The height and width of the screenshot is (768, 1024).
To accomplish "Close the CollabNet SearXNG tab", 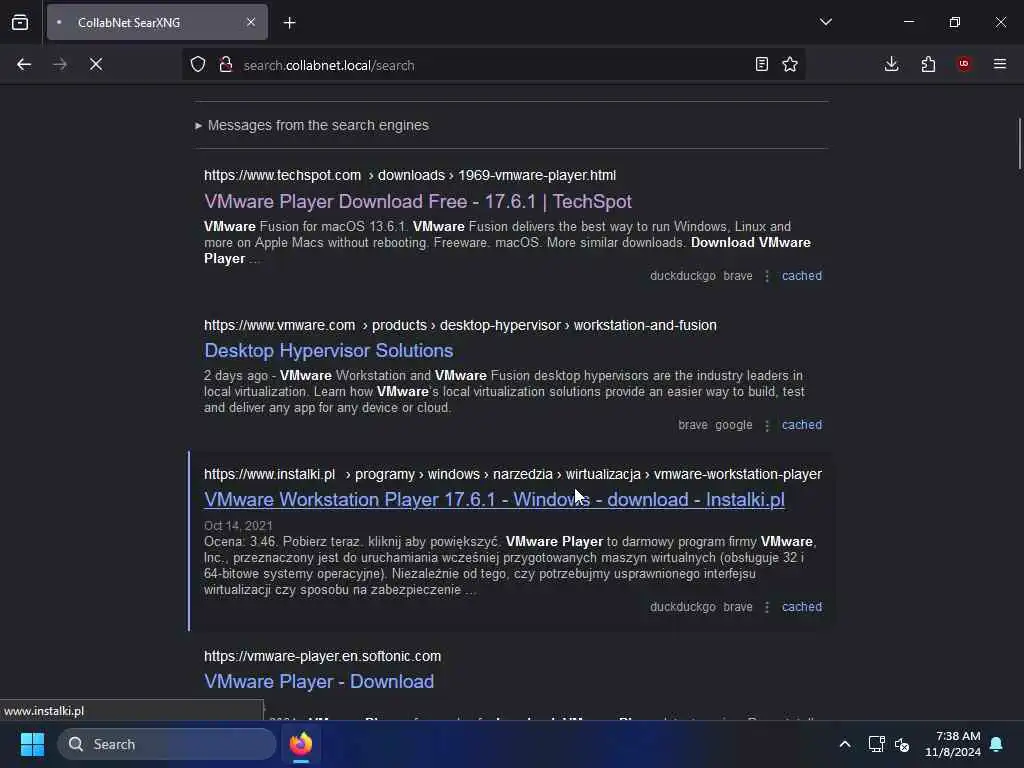I will pos(251,22).
